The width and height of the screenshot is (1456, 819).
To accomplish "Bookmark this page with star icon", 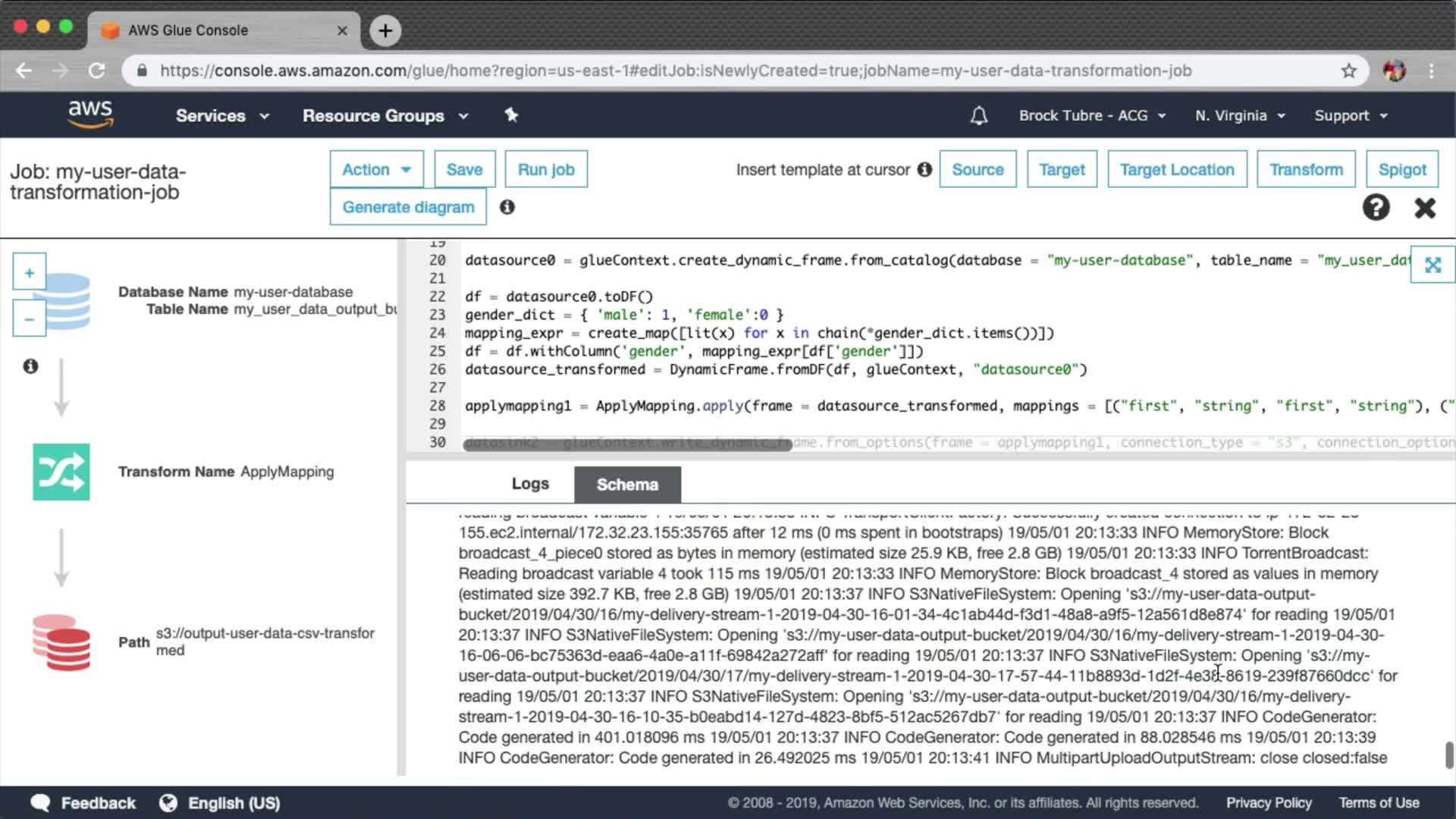I will 1348,71.
